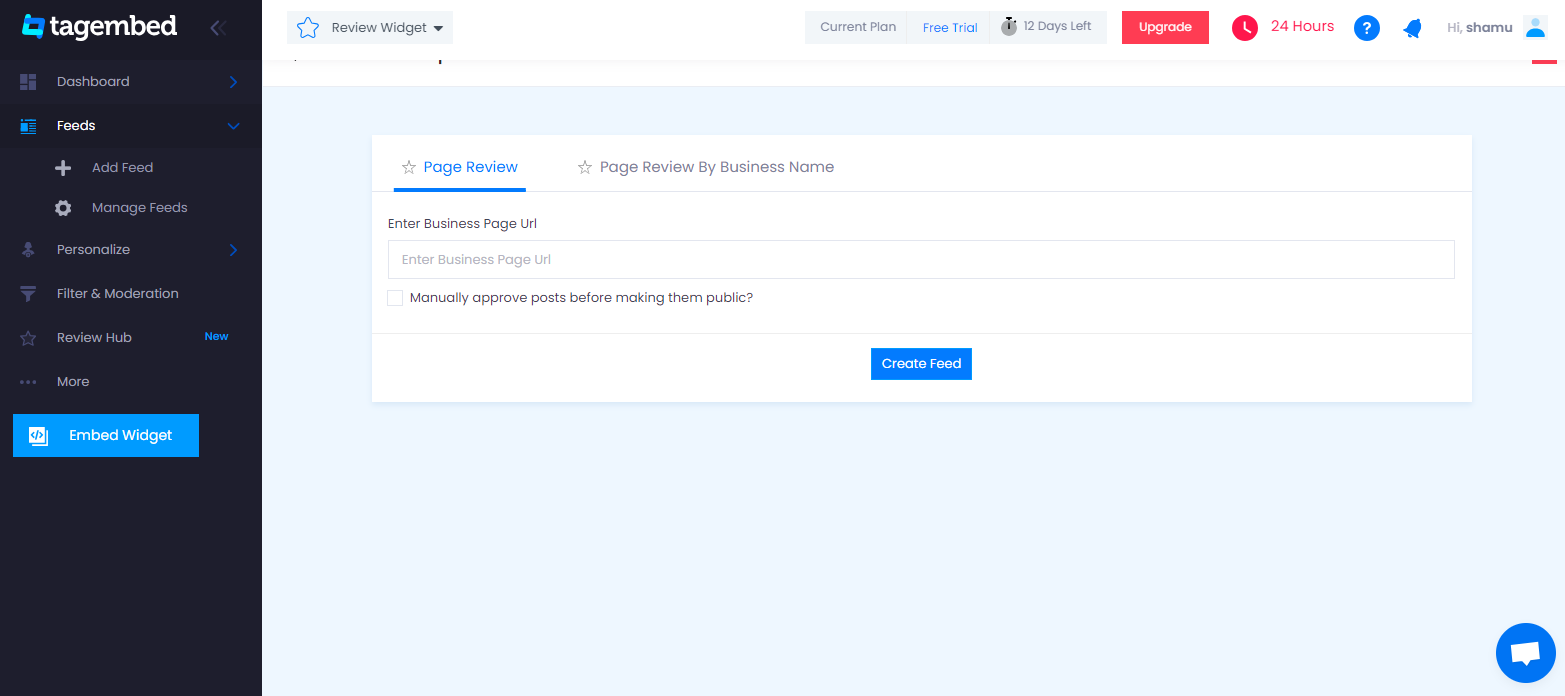
Task: Expand the Dashboard menu arrow
Action: pyautogui.click(x=233, y=82)
